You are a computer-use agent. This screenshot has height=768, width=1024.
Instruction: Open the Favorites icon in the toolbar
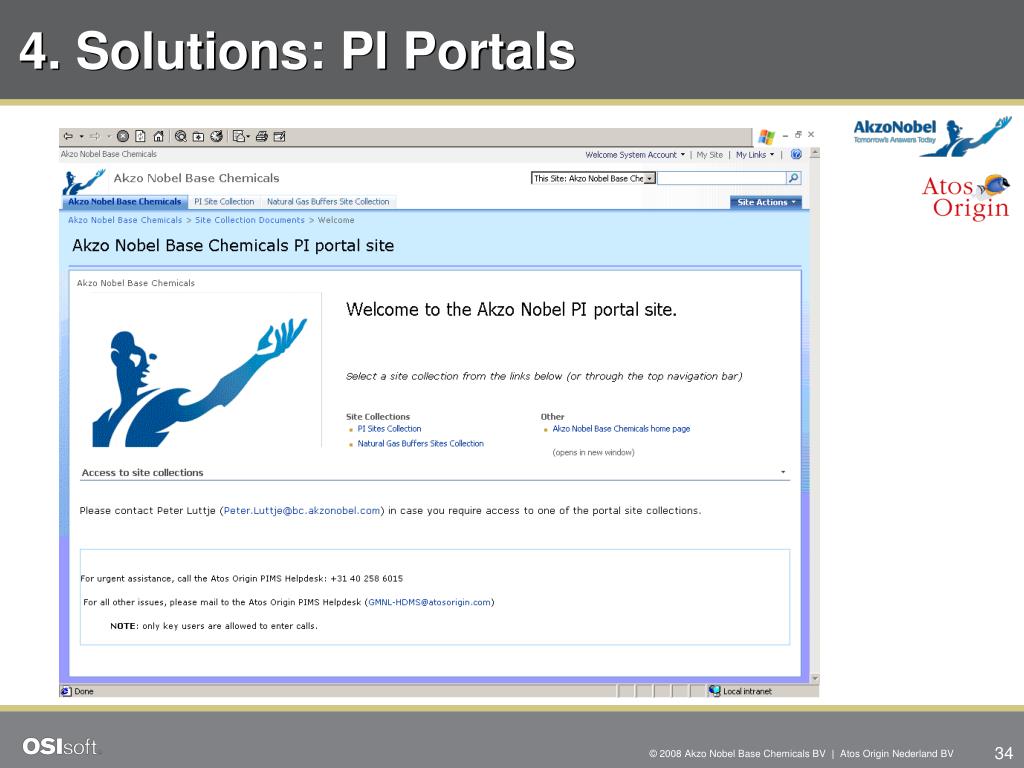point(199,136)
